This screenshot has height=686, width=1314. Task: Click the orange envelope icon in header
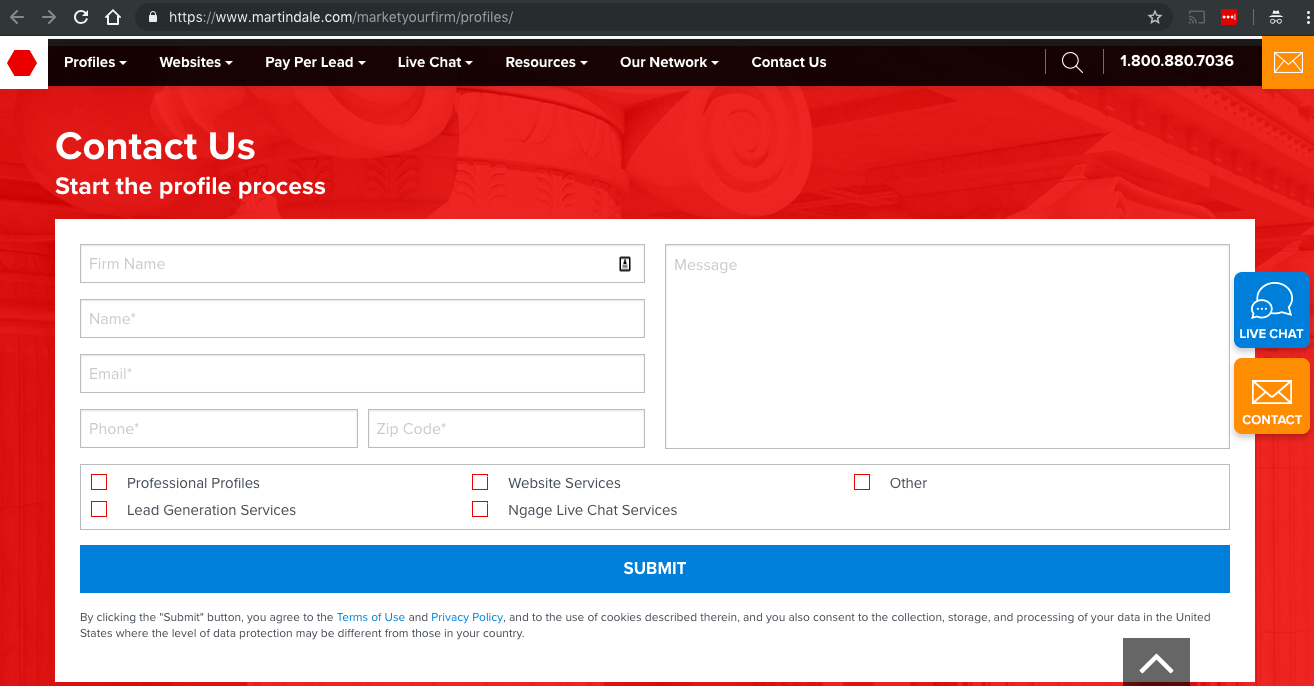[1288, 62]
